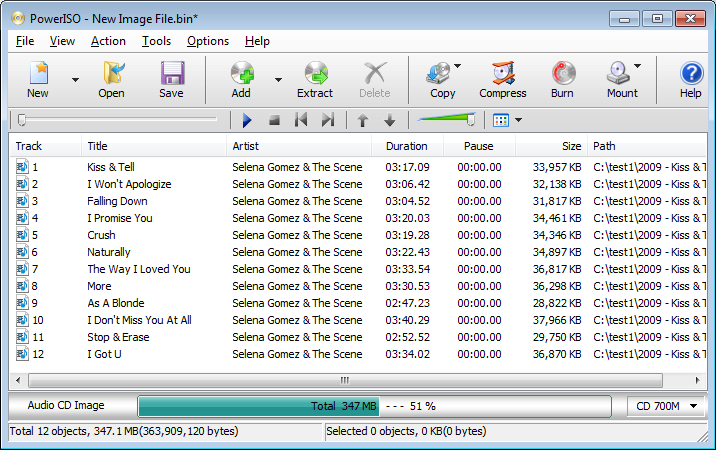Skip to the next track
This screenshot has width=716, height=450.
(x=328, y=121)
